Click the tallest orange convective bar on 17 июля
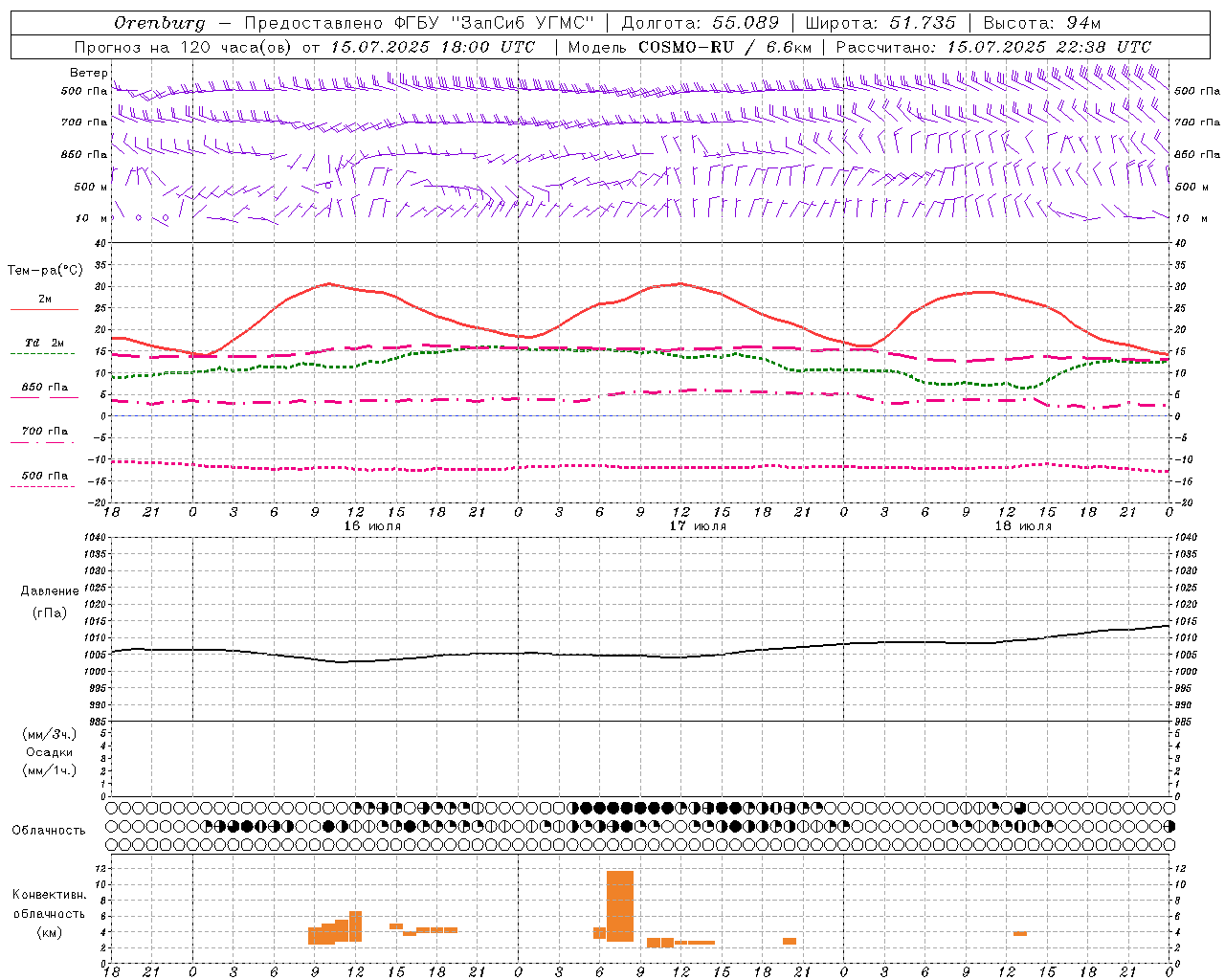 pyautogui.click(x=620, y=906)
